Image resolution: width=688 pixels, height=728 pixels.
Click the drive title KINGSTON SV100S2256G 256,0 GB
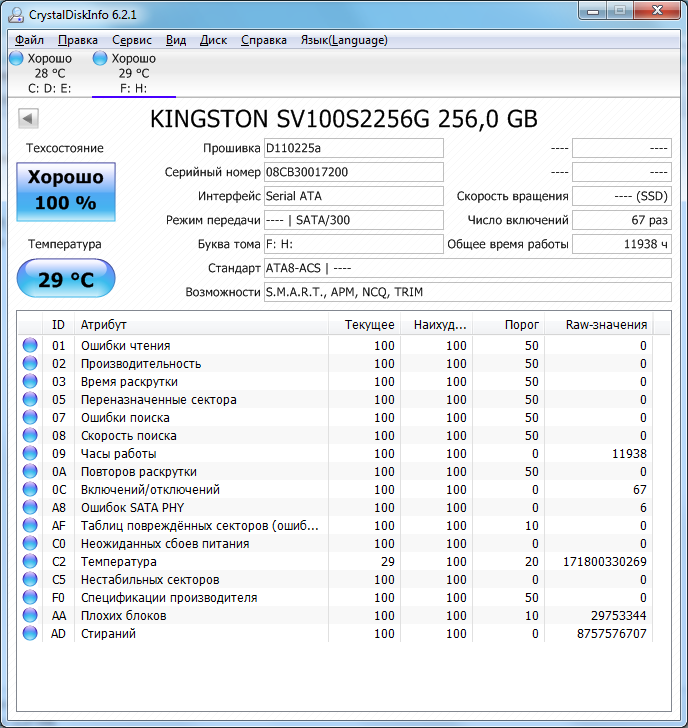[344, 119]
